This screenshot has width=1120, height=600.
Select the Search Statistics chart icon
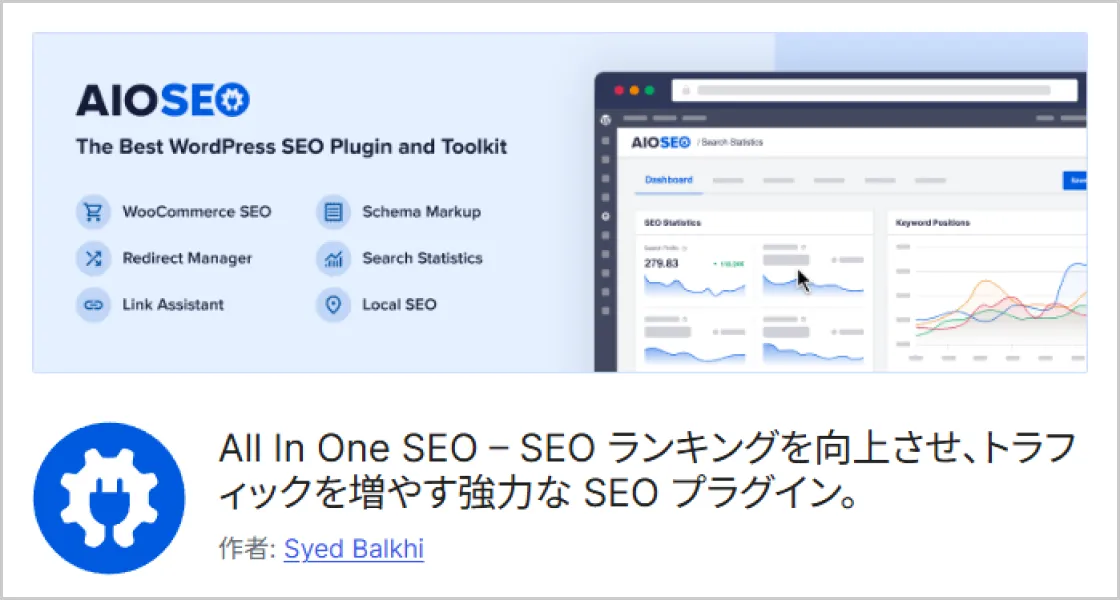[333, 258]
